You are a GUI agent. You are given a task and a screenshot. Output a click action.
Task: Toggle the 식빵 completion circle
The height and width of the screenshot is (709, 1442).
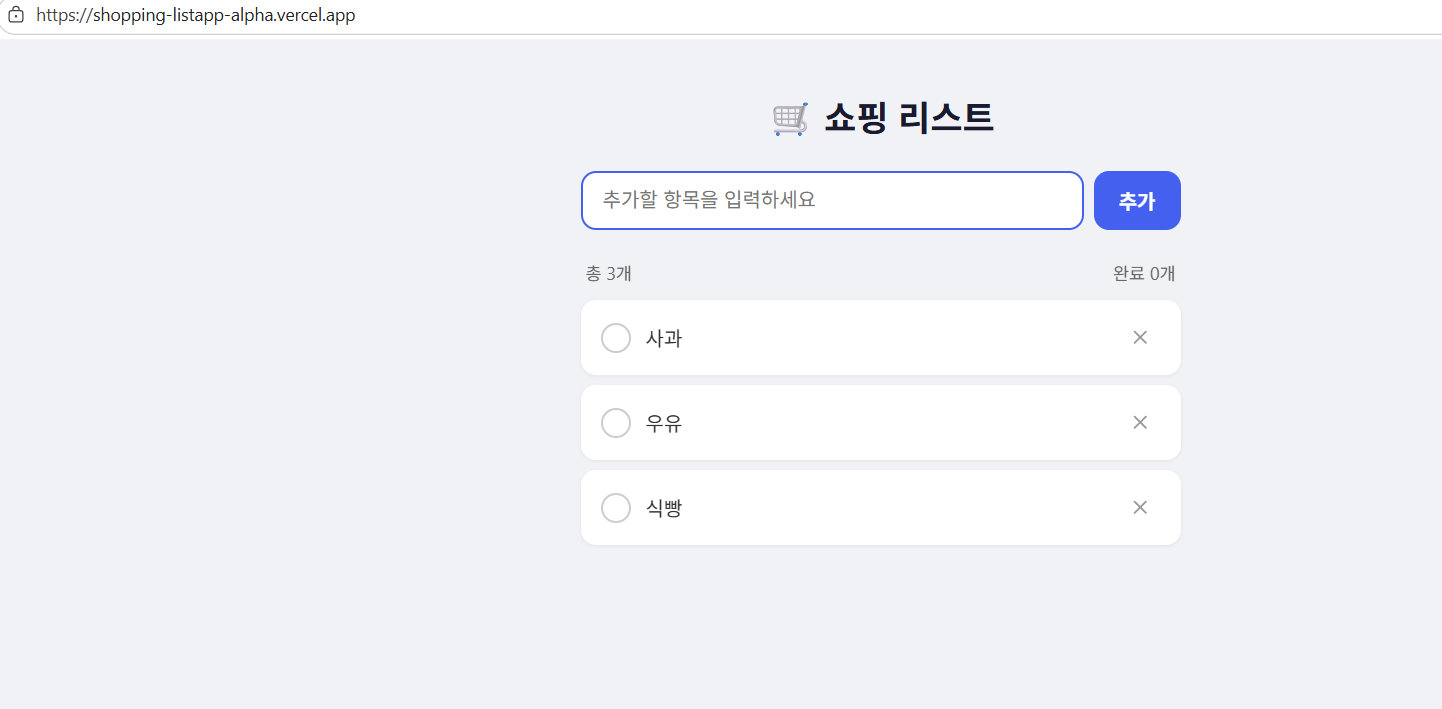[x=616, y=508]
